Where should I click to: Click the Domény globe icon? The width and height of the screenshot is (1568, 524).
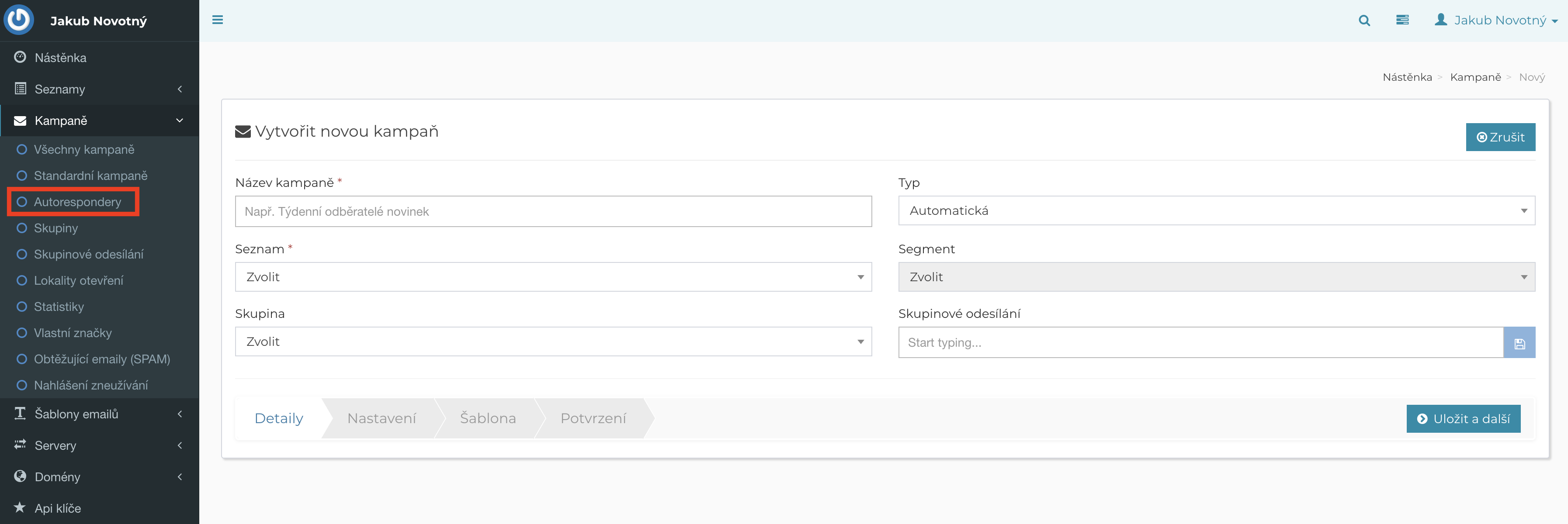click(x=20, y=476)
